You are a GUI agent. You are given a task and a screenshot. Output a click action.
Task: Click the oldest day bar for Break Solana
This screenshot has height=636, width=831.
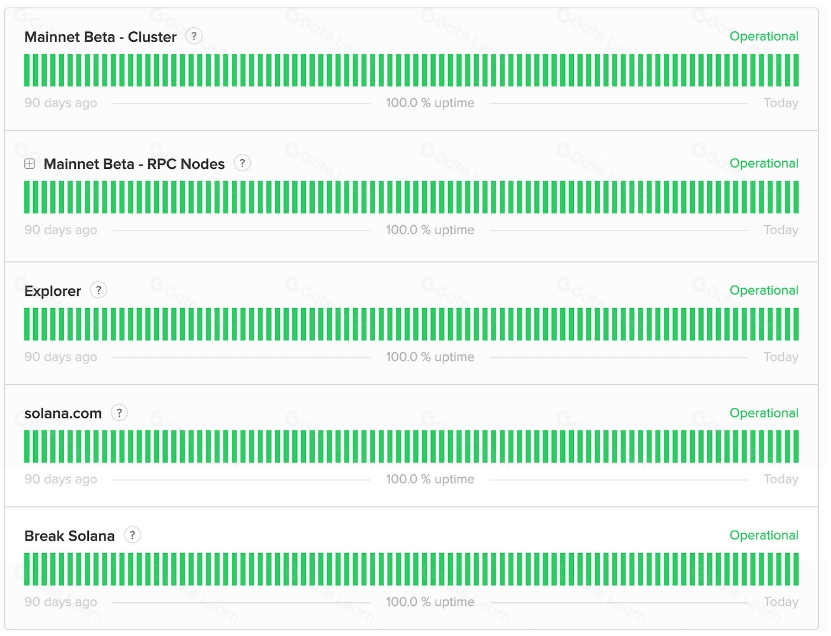27,569
